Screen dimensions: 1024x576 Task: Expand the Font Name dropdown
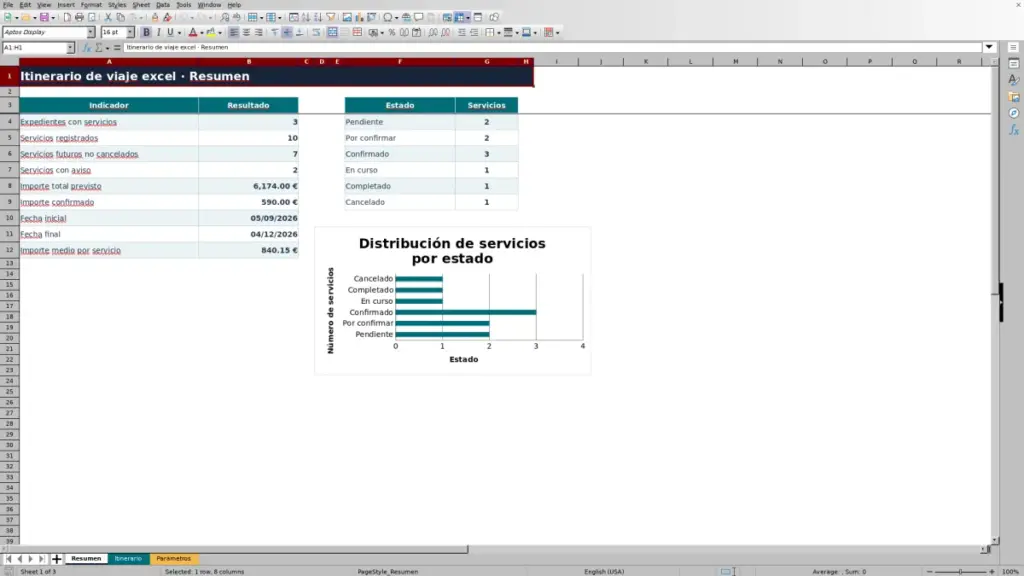(91, 32)
